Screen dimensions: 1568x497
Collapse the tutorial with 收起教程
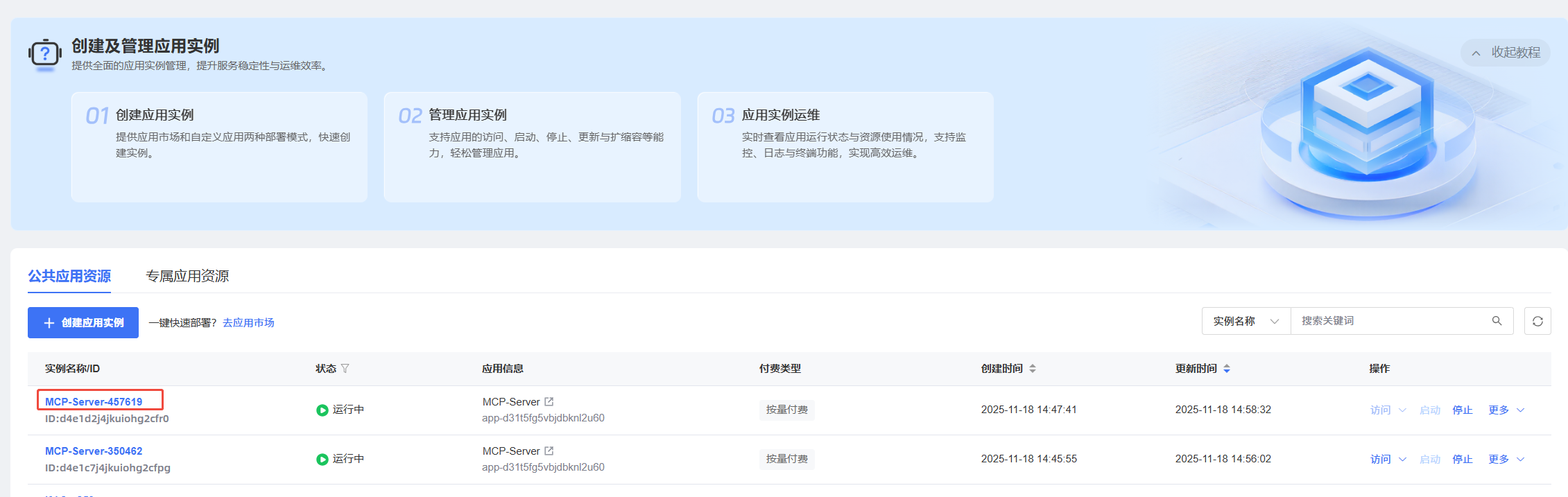(x=1506, y=53)
